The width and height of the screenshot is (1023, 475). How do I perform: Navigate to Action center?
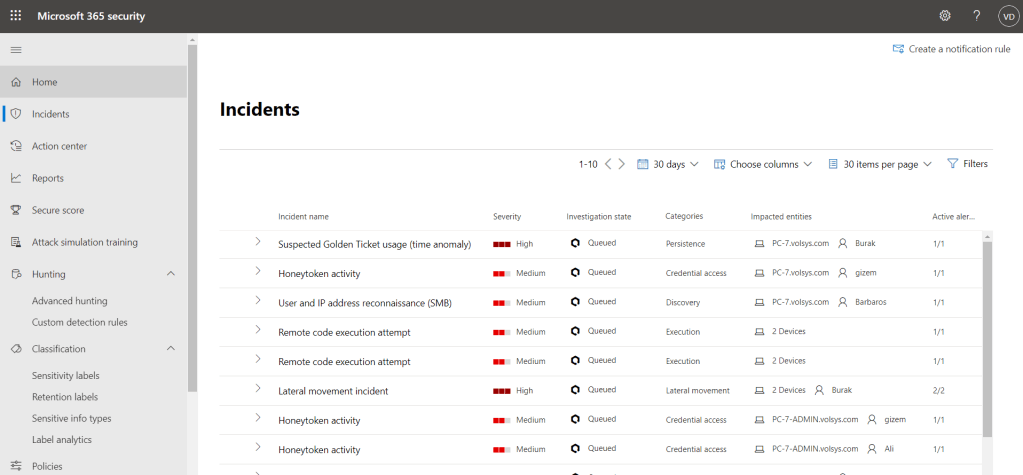[x=59, y=146]
